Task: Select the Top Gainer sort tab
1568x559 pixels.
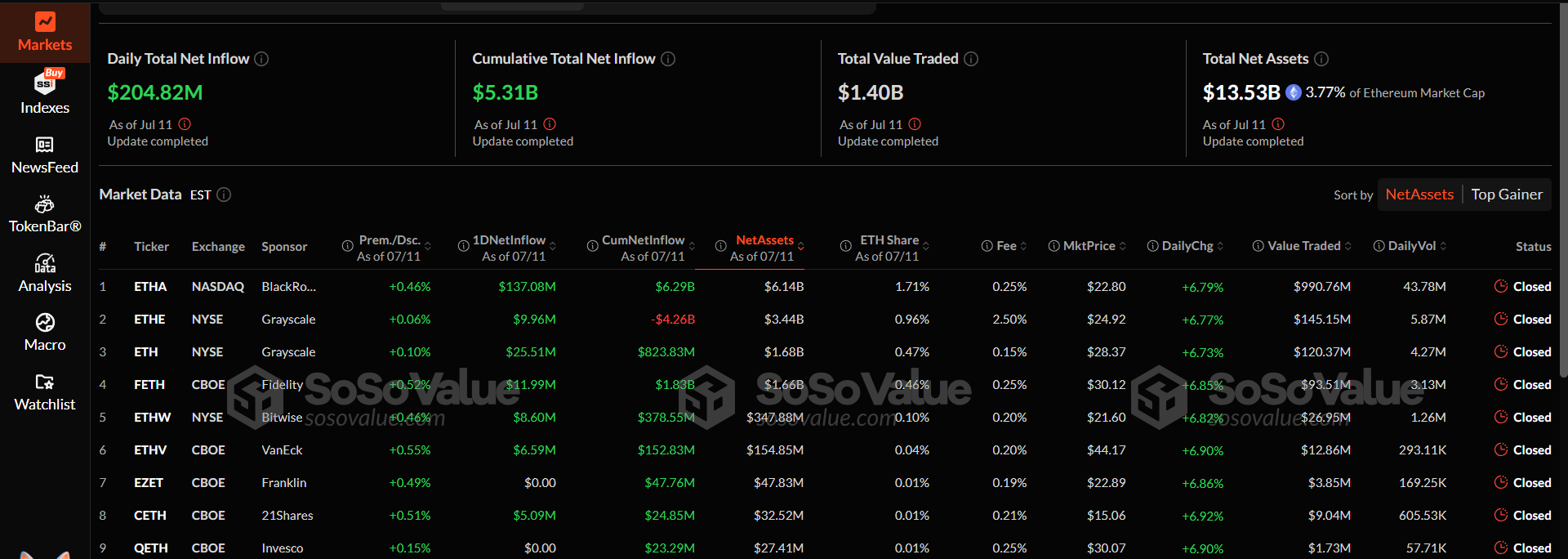Action: click(x=1507, y=195)
